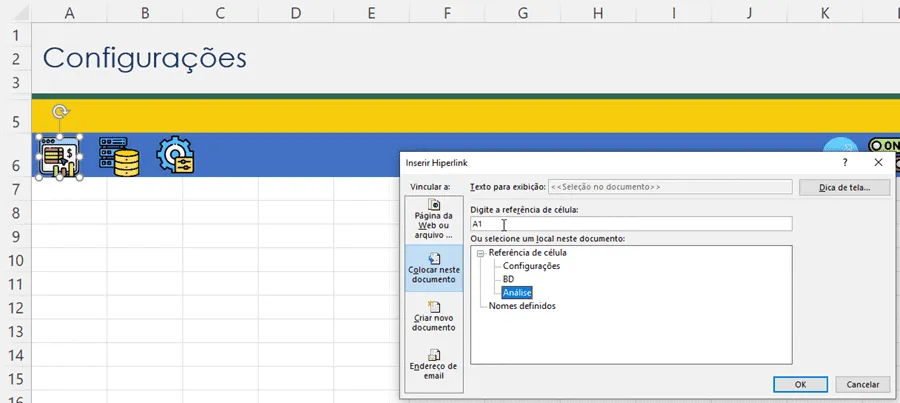The height and width of the screenshot is (403, 900).
Task: Select BD sheet in the tree
Action: click(x=508, y=279)
